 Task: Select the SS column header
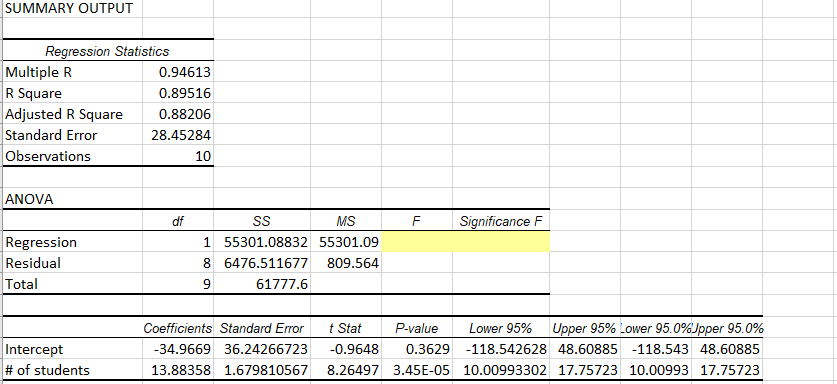coord(262,221)
